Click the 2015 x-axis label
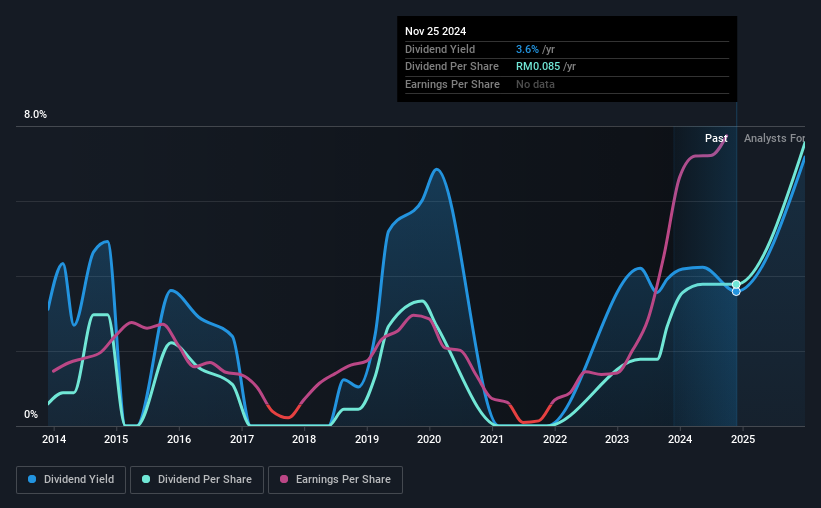Image resolution: width=821 pixels, height=508 pixels. (116, 439)
